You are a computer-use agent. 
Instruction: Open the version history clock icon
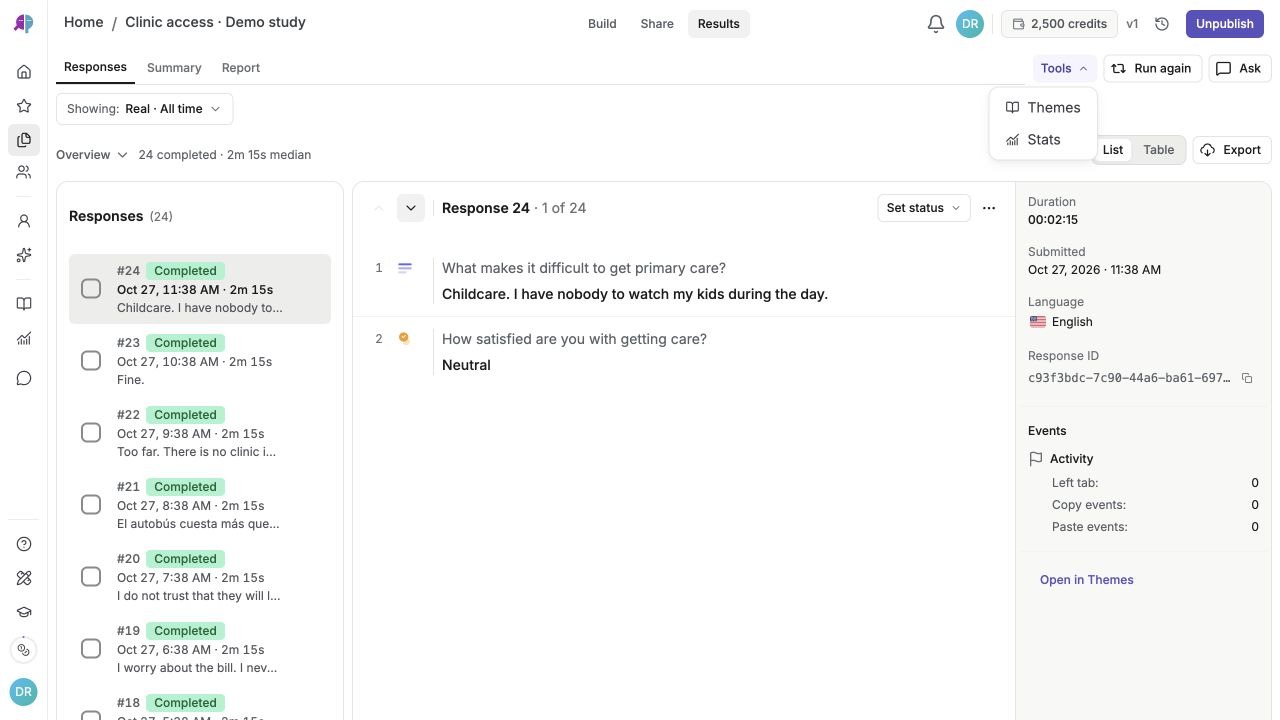click(x=1162, y=24)
